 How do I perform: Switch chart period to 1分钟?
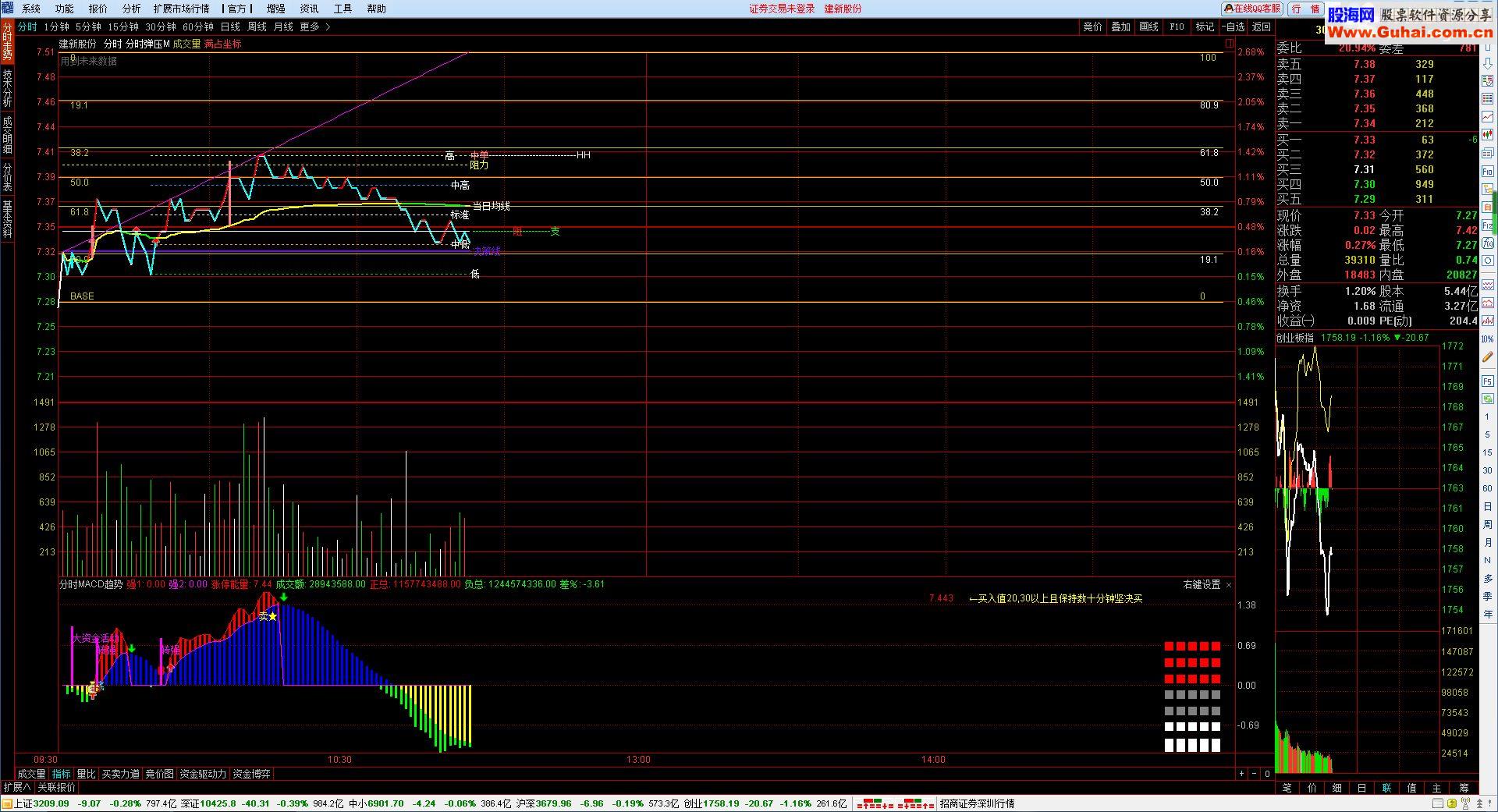(x=57, y=27)
